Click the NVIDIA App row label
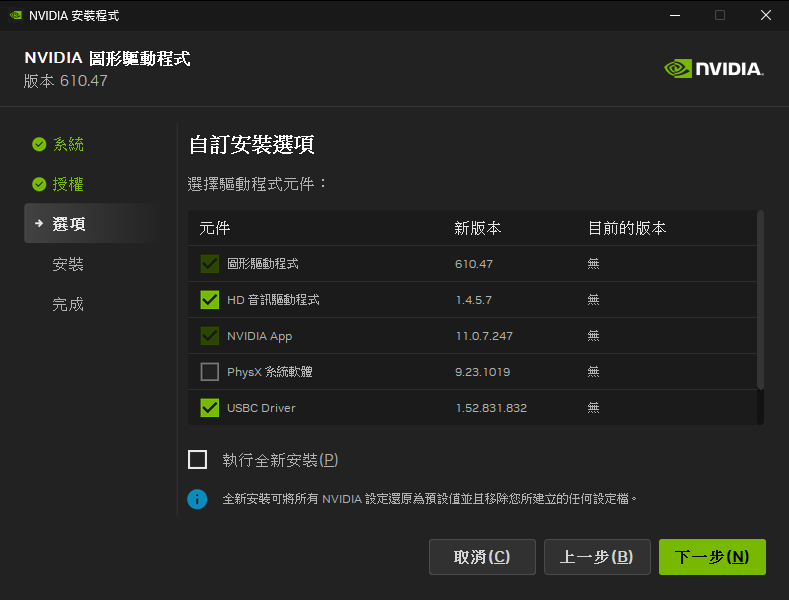The height and width of the screenshot is (600, 789). pyautogui.click(x=260, y=336)
